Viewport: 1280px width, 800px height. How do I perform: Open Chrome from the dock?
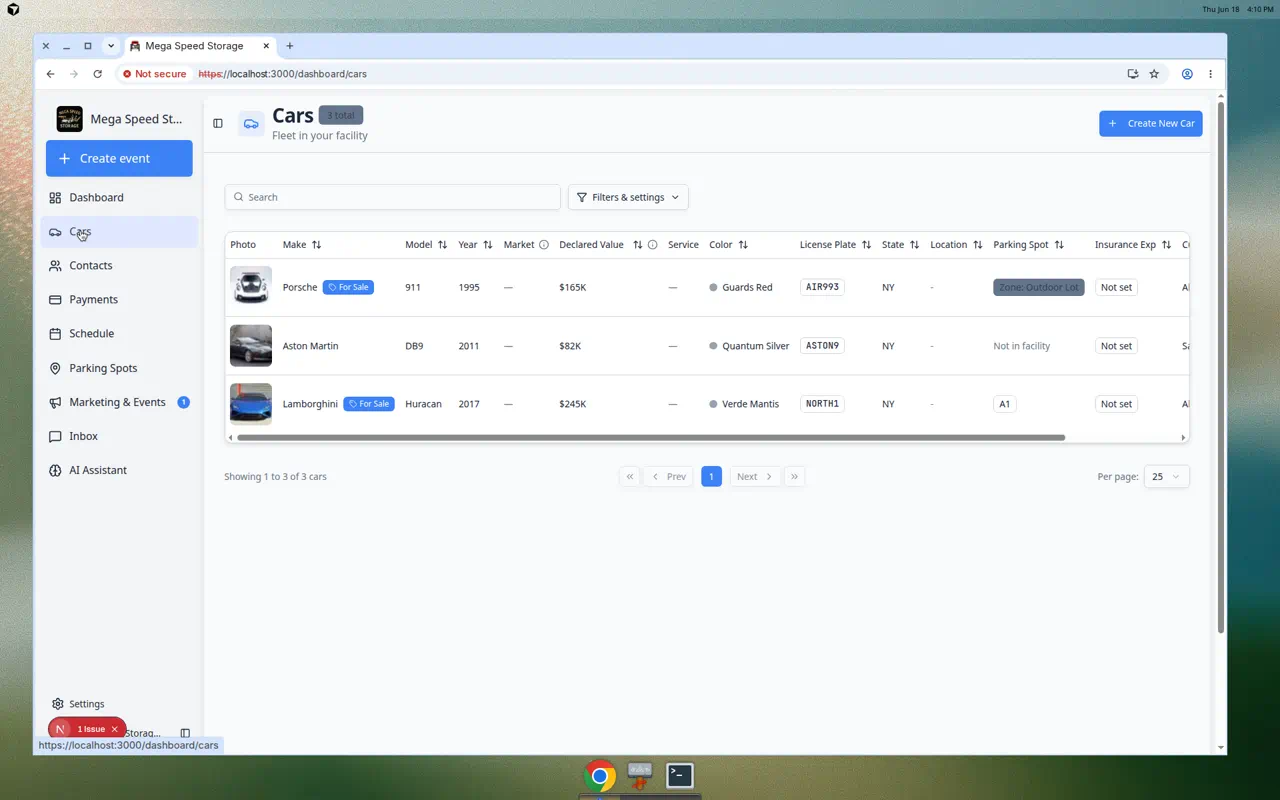click(x=600, y=776)
